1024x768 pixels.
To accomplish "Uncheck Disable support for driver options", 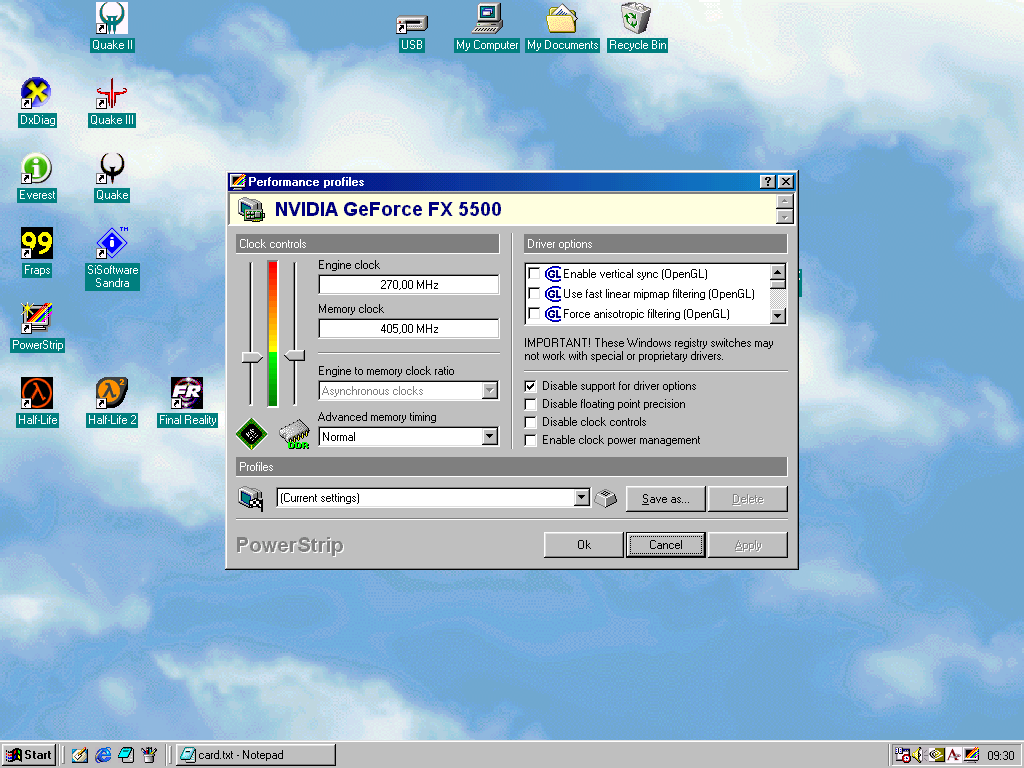I will pyautogui.click(x=531, y=386).
